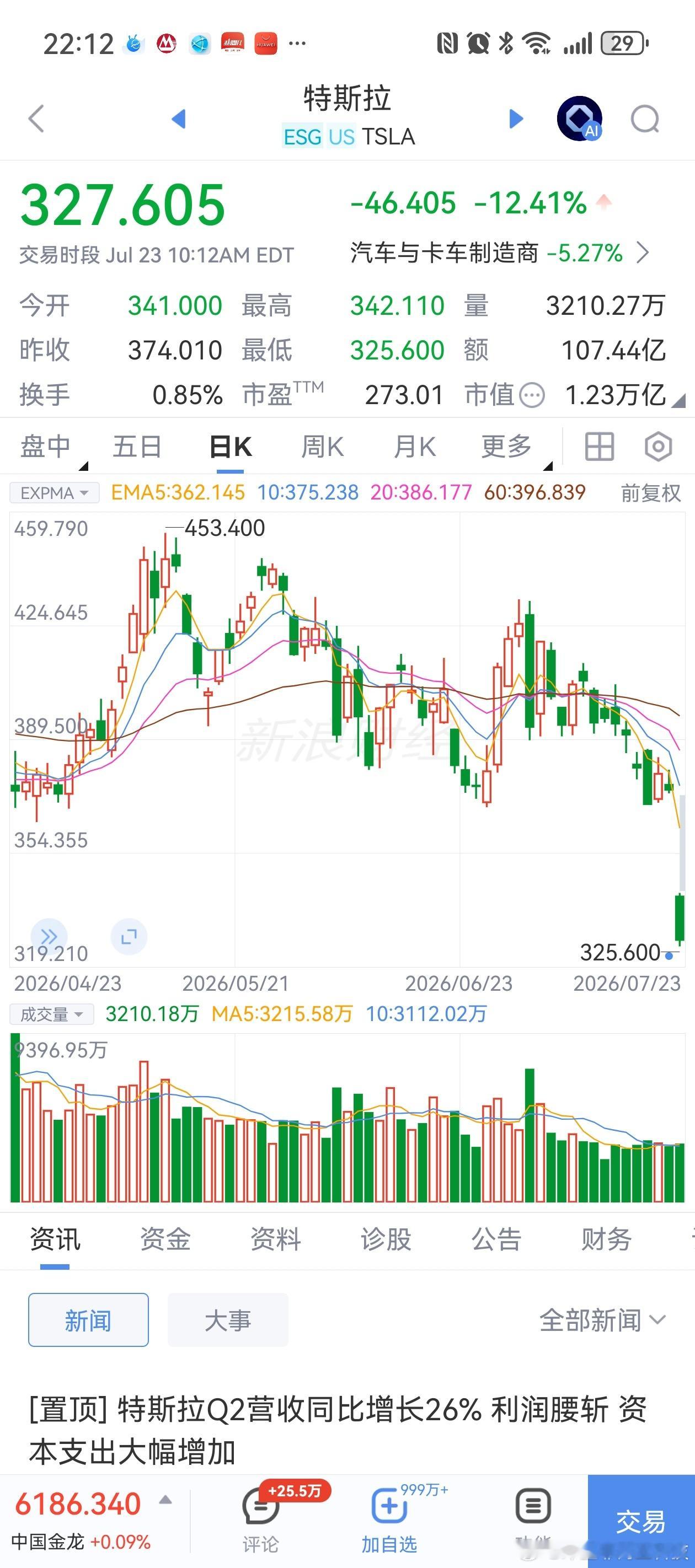The image size is (695, 1568).
Task: Open the AI assistant icon
Action: [579, 118]
